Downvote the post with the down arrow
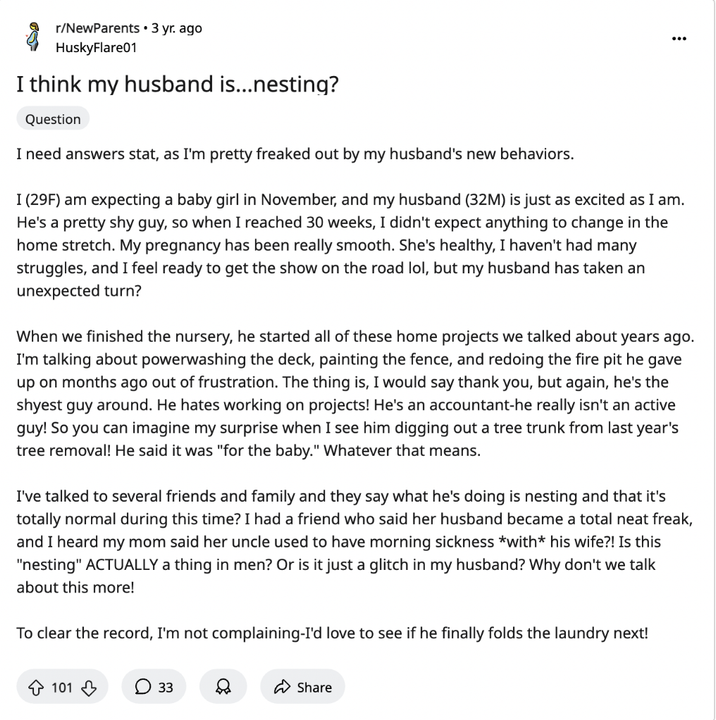This screenshot has width=716, height=720. tap(89, 687)
